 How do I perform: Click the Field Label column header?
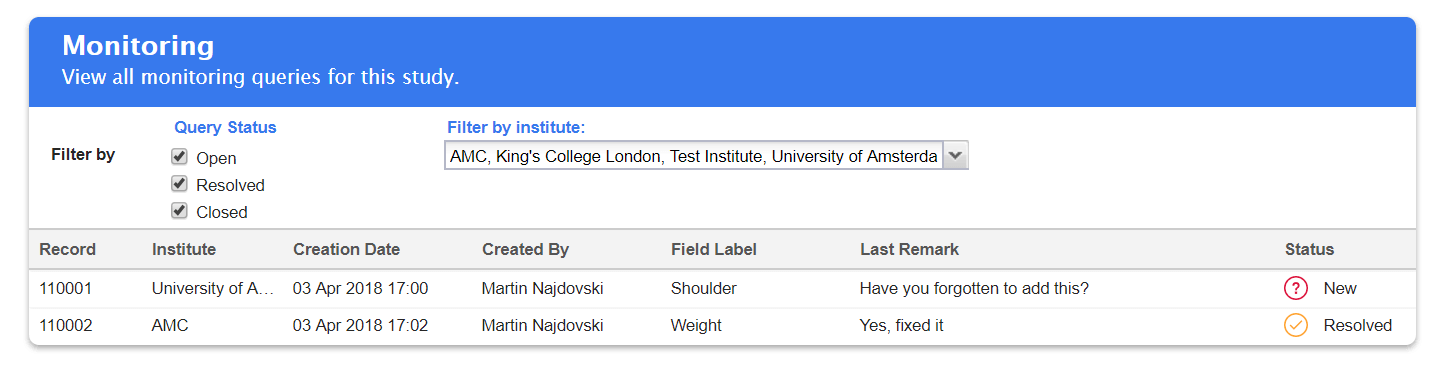[x=714, y=250]
